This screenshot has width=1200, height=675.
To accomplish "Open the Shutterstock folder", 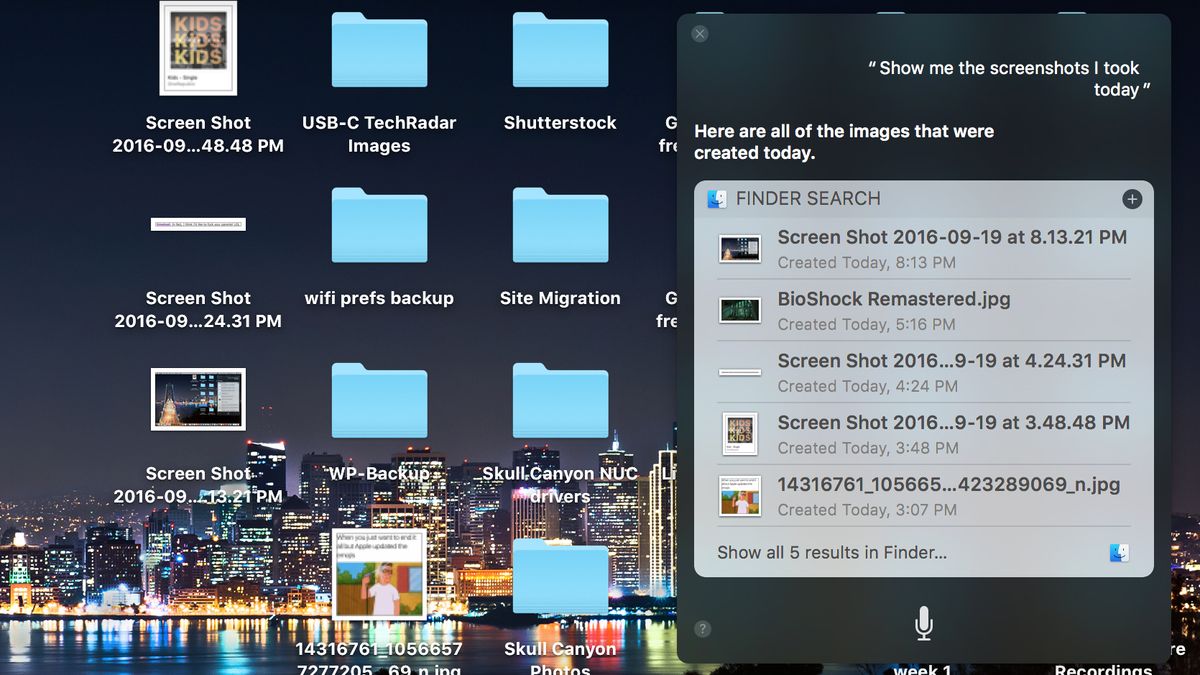I will (x=560, y=48).
